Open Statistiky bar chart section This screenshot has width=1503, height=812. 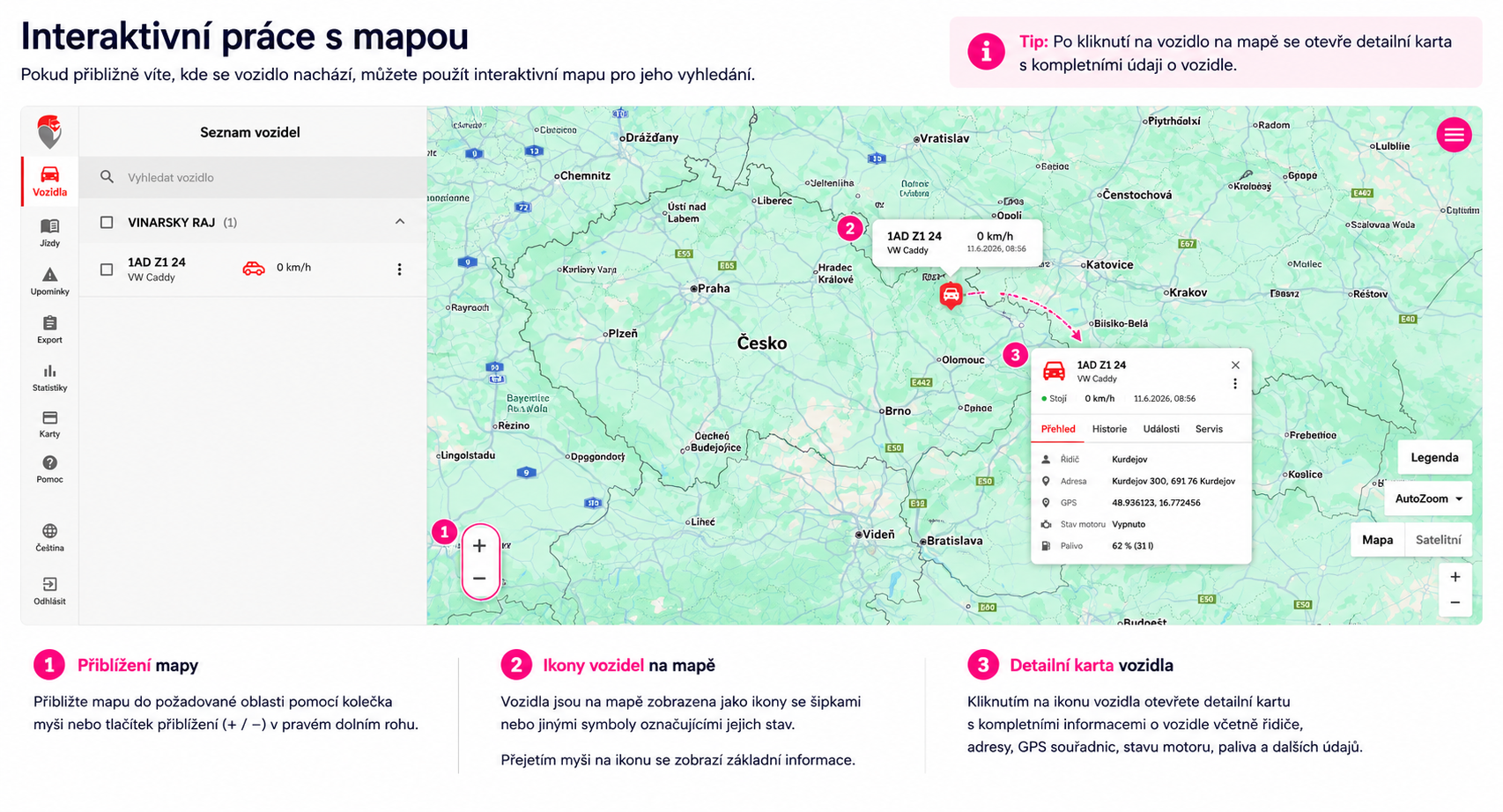click(50, 378)
